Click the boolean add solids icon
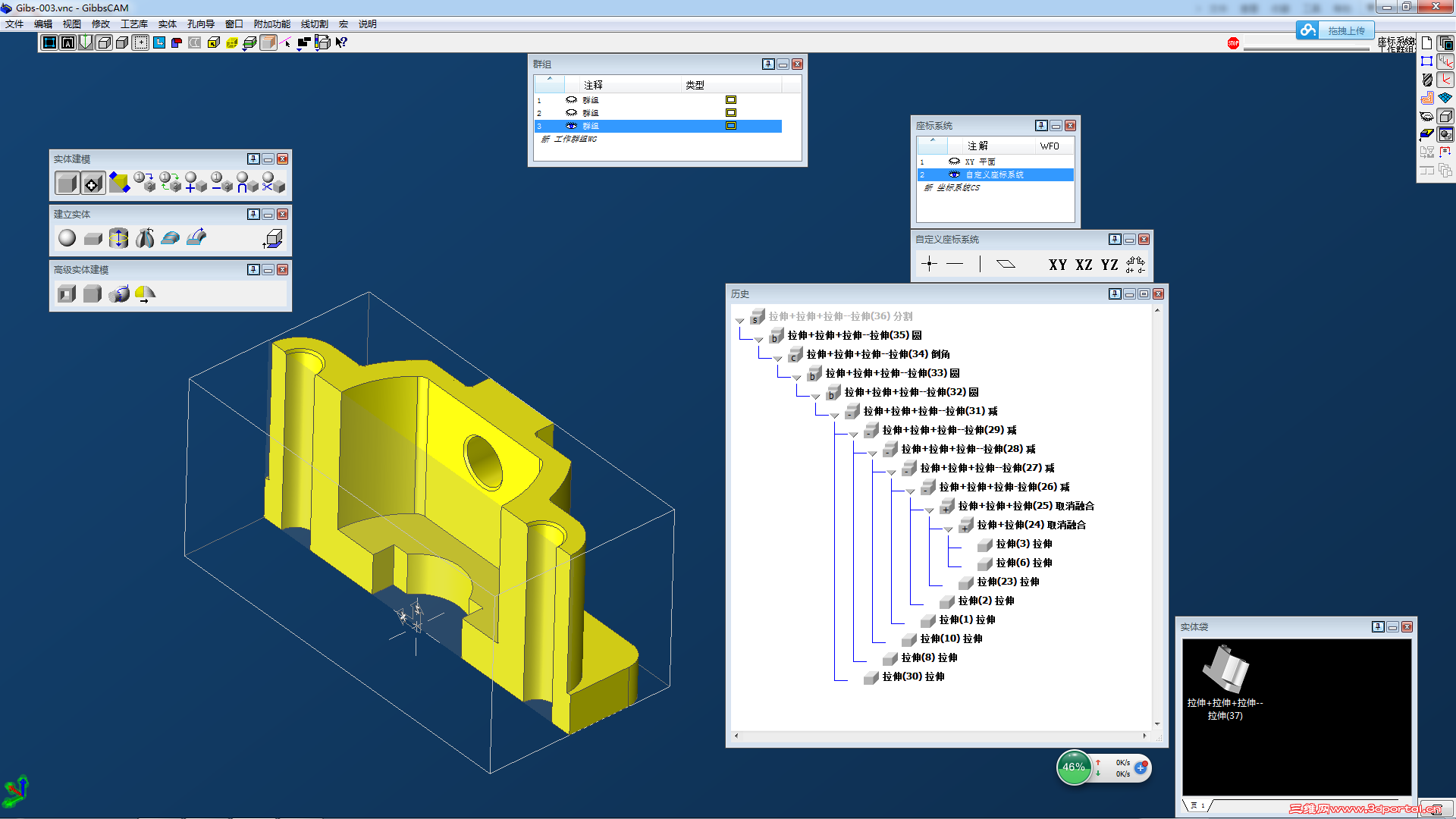Screen dimensions: 1456x819 (196, 183)
